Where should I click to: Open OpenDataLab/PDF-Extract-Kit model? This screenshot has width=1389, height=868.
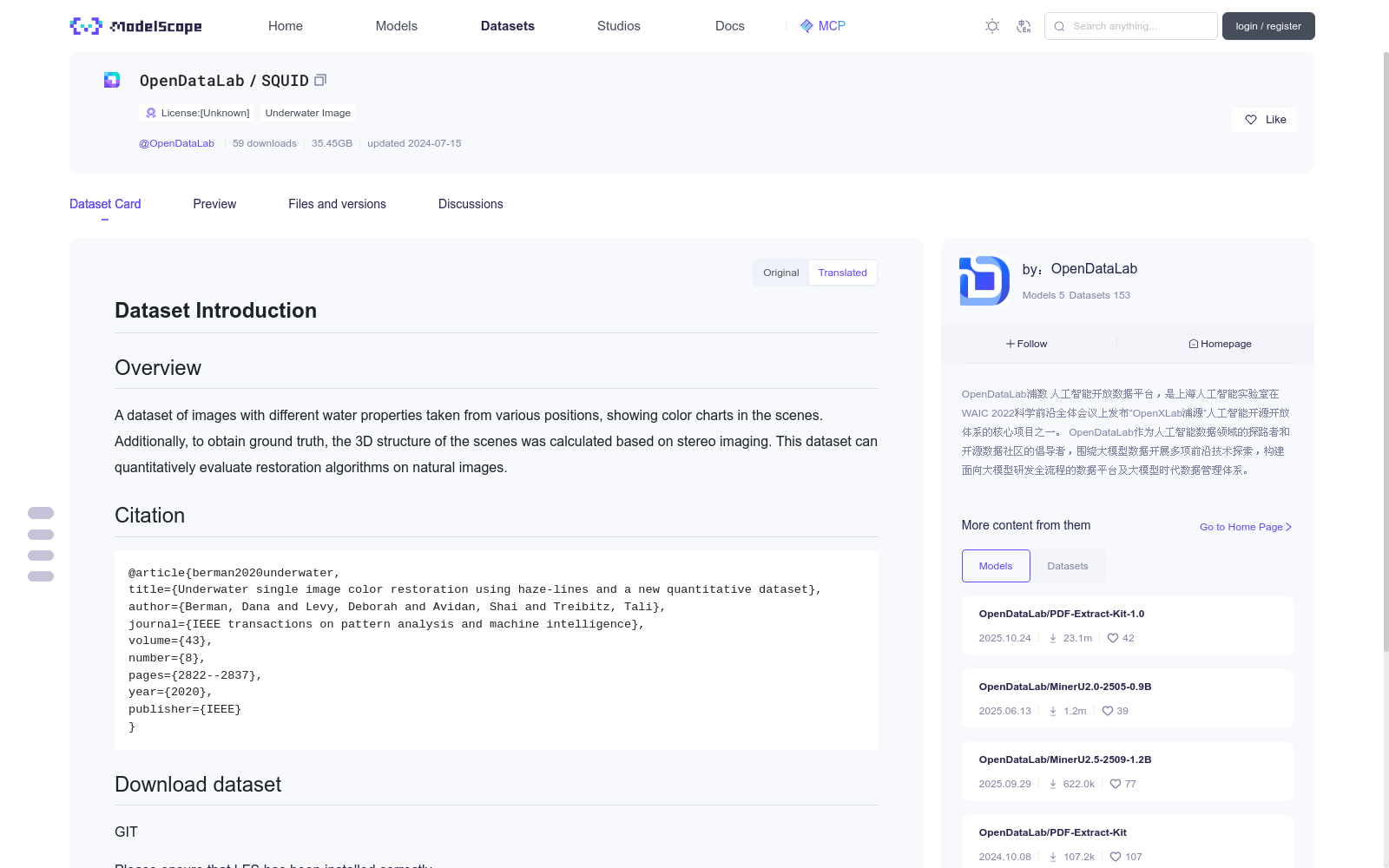tap(1053, 832)
